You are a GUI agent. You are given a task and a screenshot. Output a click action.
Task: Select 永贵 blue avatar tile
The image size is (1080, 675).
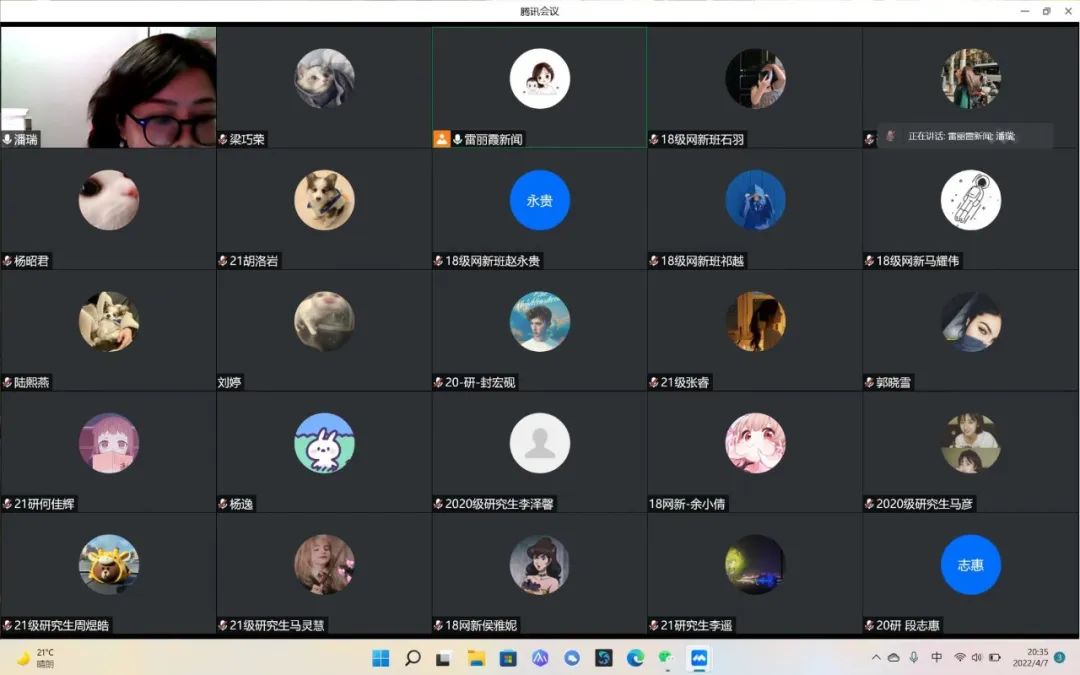tap(539, 200)
